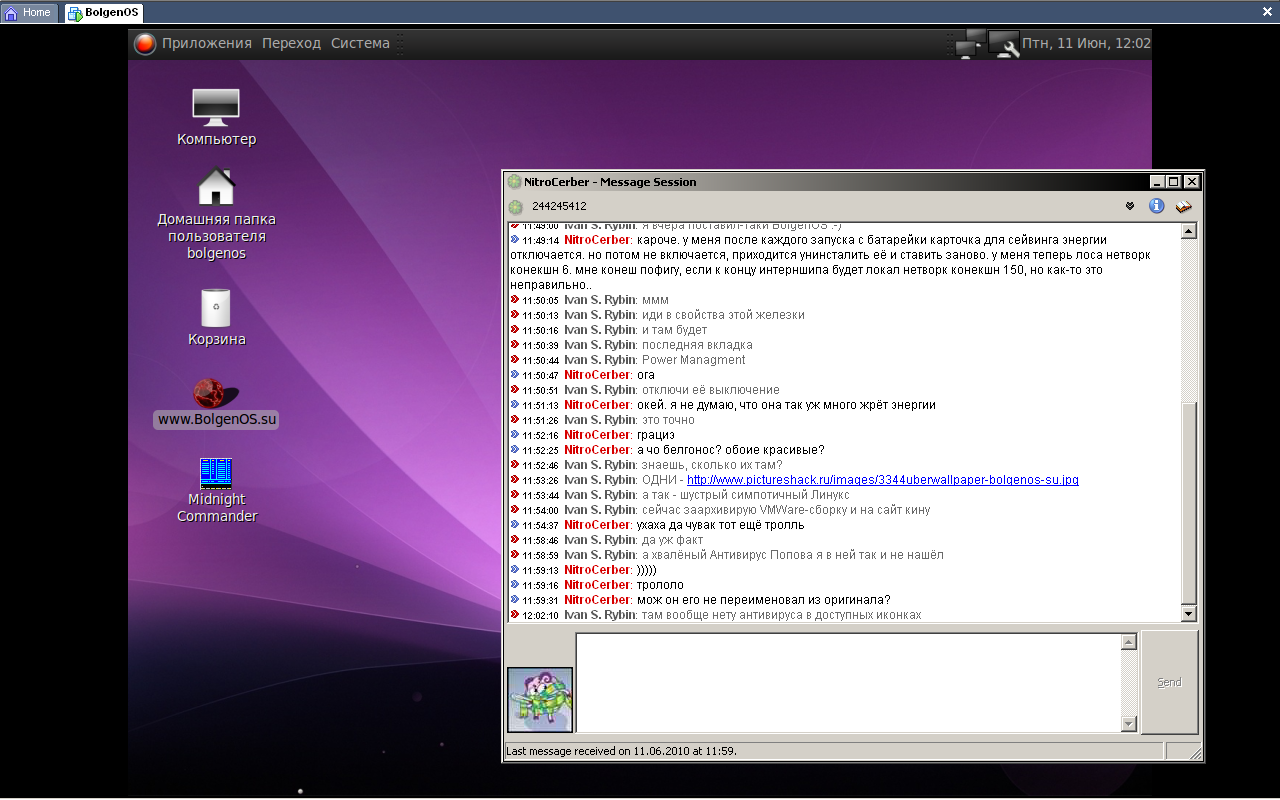Open the Система menu
1280x800 pixels.
[360, 43]
